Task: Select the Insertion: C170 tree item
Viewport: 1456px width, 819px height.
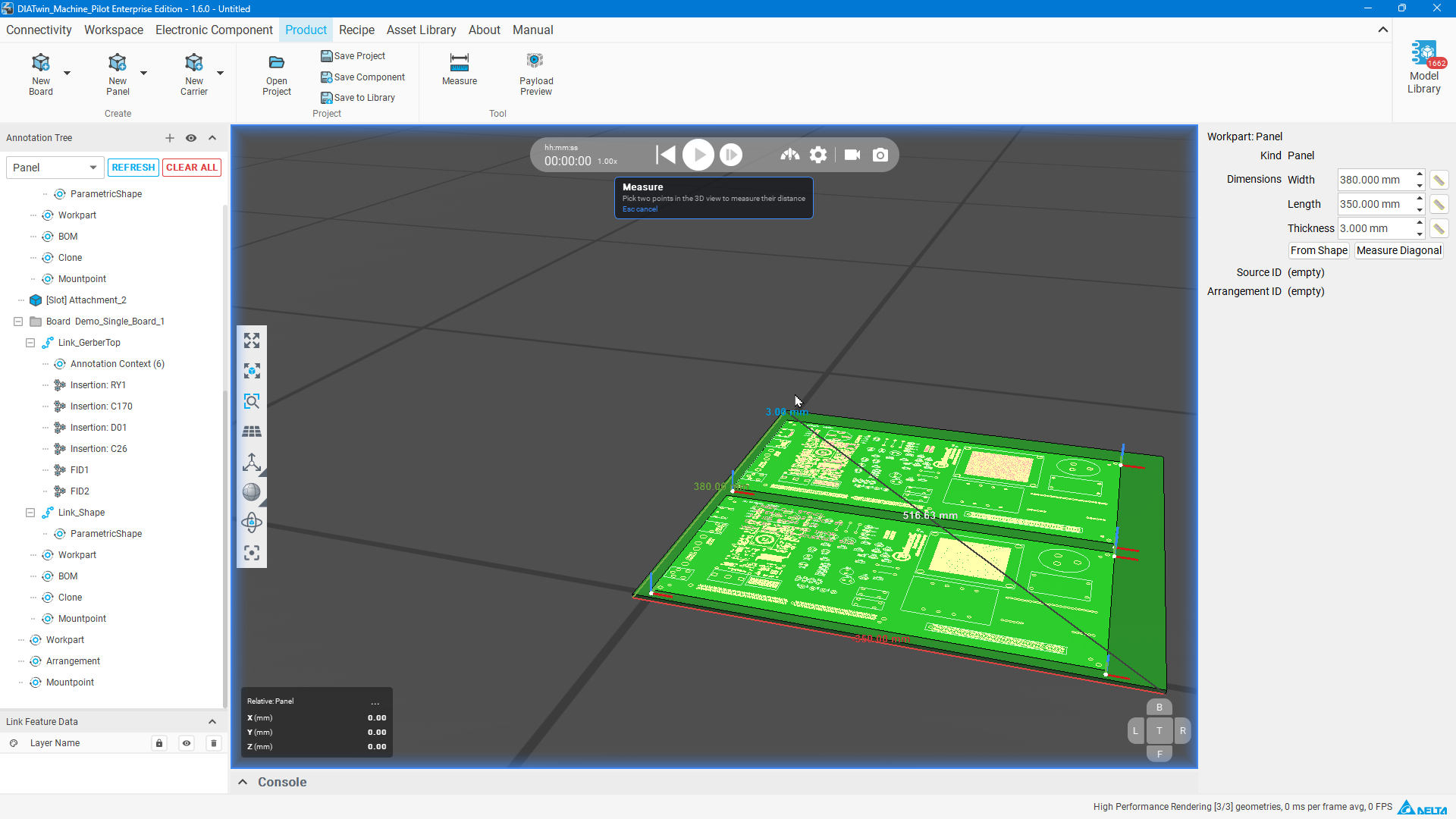Action: (x=102, y=406)
